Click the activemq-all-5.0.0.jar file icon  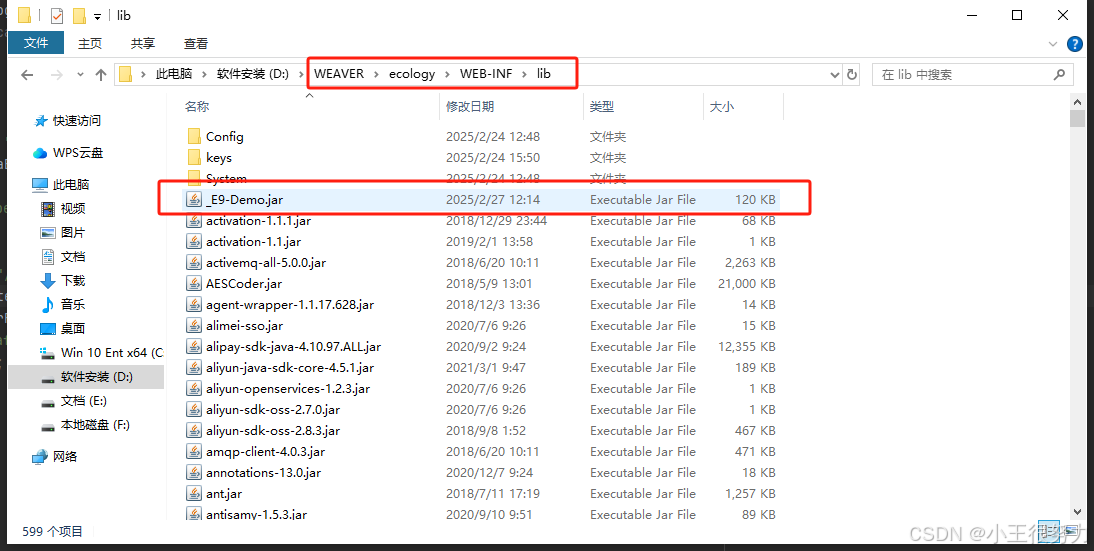(194, 262)
